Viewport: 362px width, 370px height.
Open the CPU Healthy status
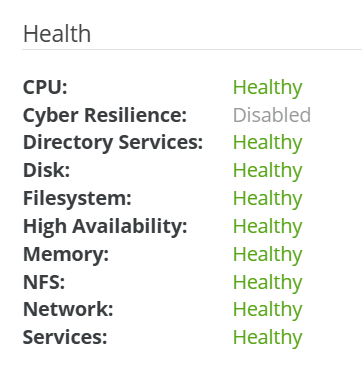click(x=267, y=88)
